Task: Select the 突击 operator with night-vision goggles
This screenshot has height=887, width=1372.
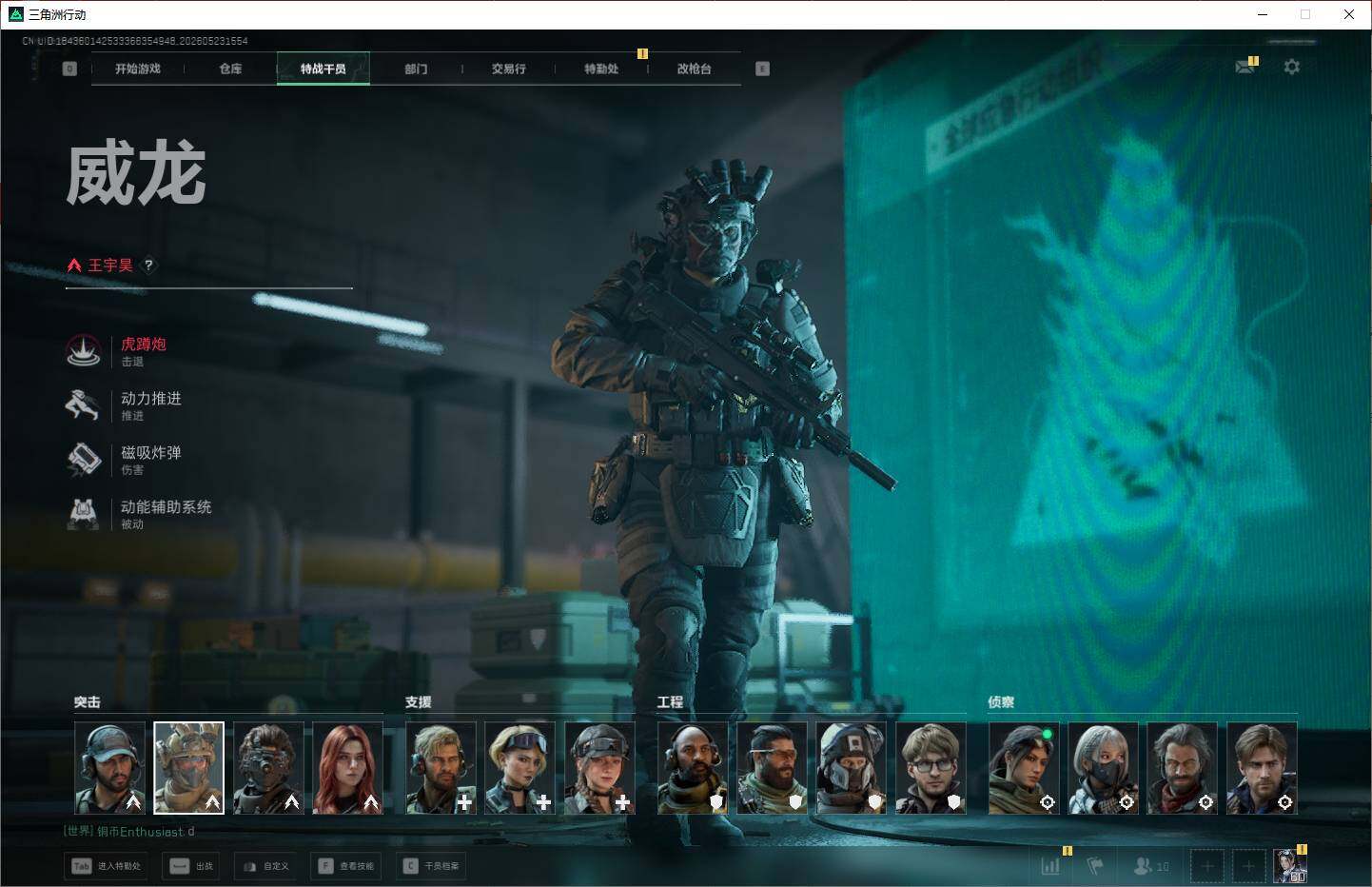Action: pos(268,768)
